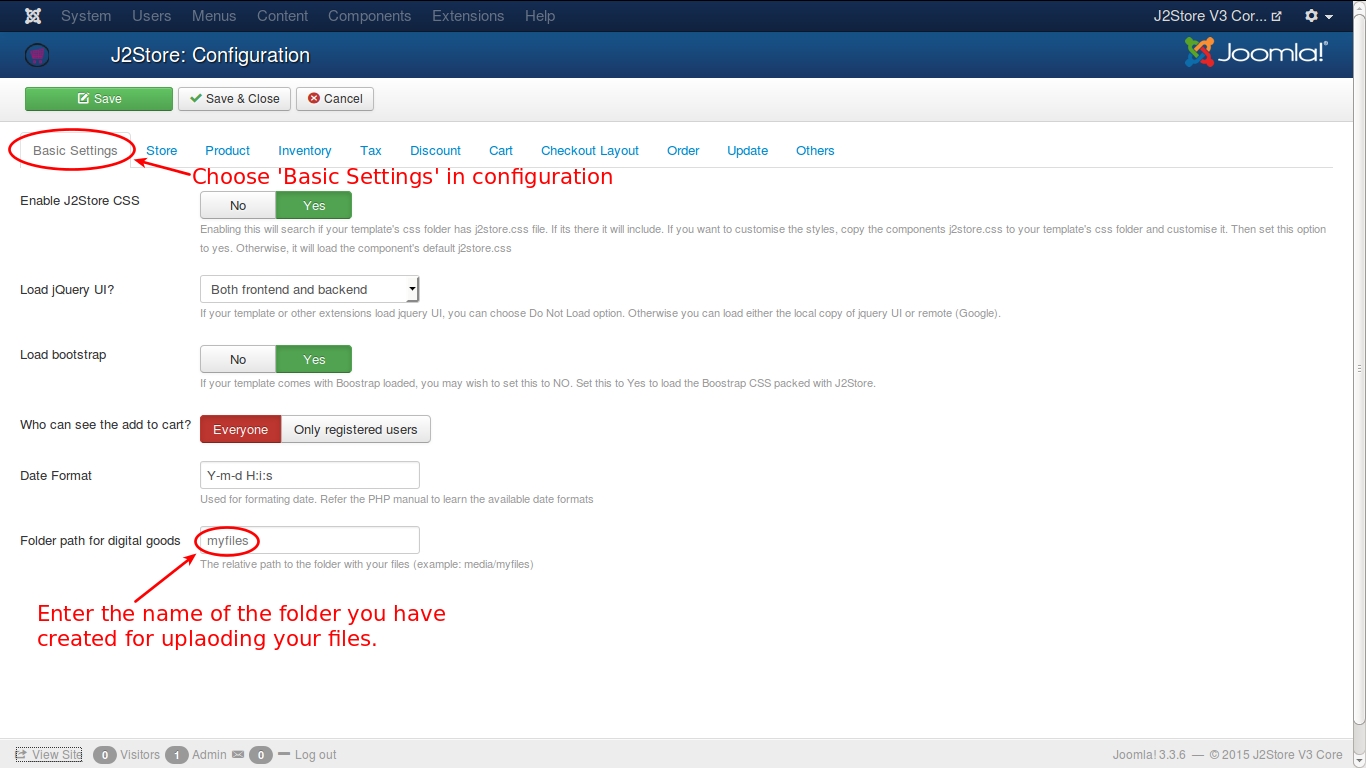Viewport: 1366px width, 768px height.
Task: Open the Content menu
Action: 282,16
